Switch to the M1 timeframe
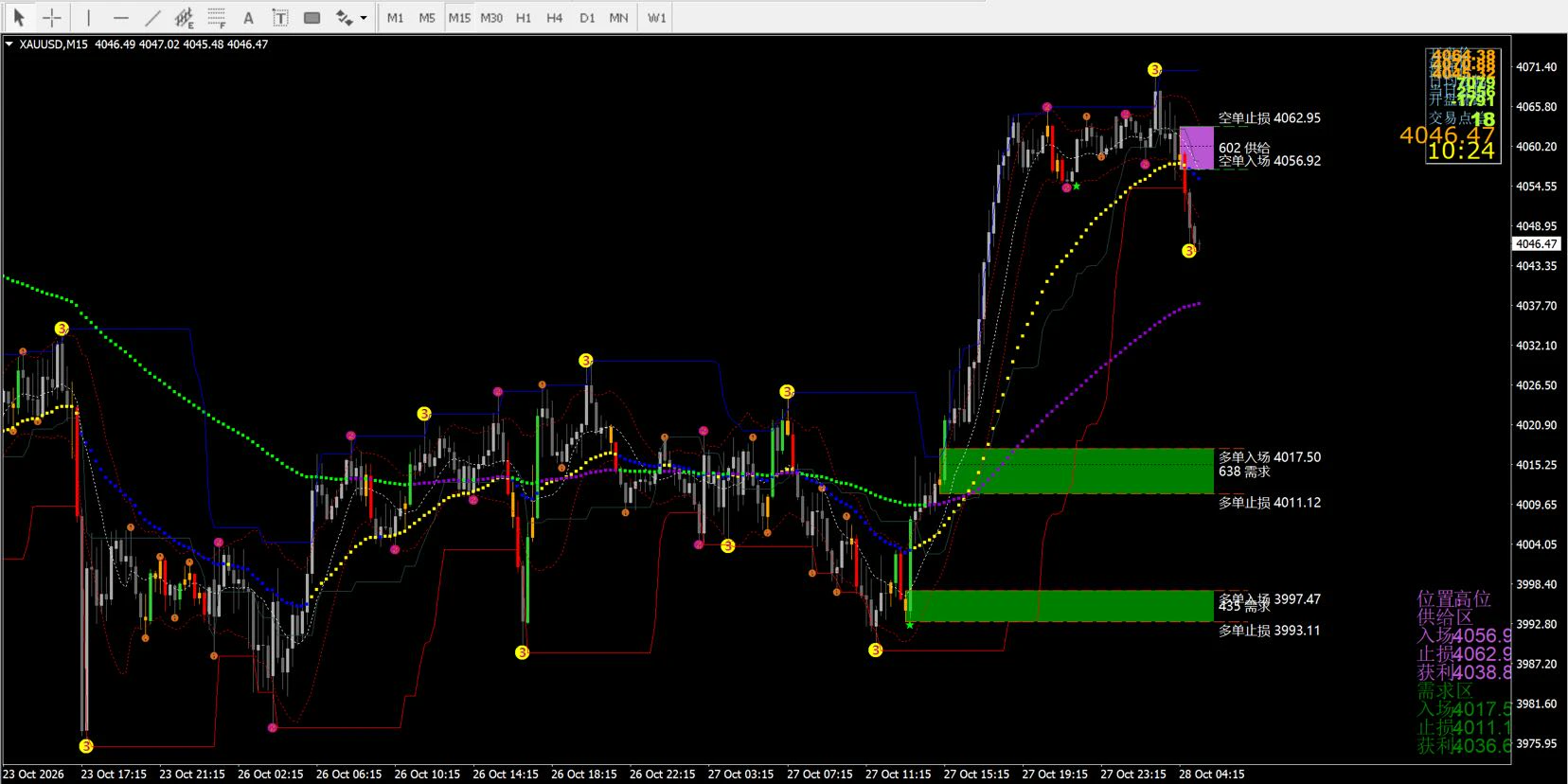 tap(396, 17)
